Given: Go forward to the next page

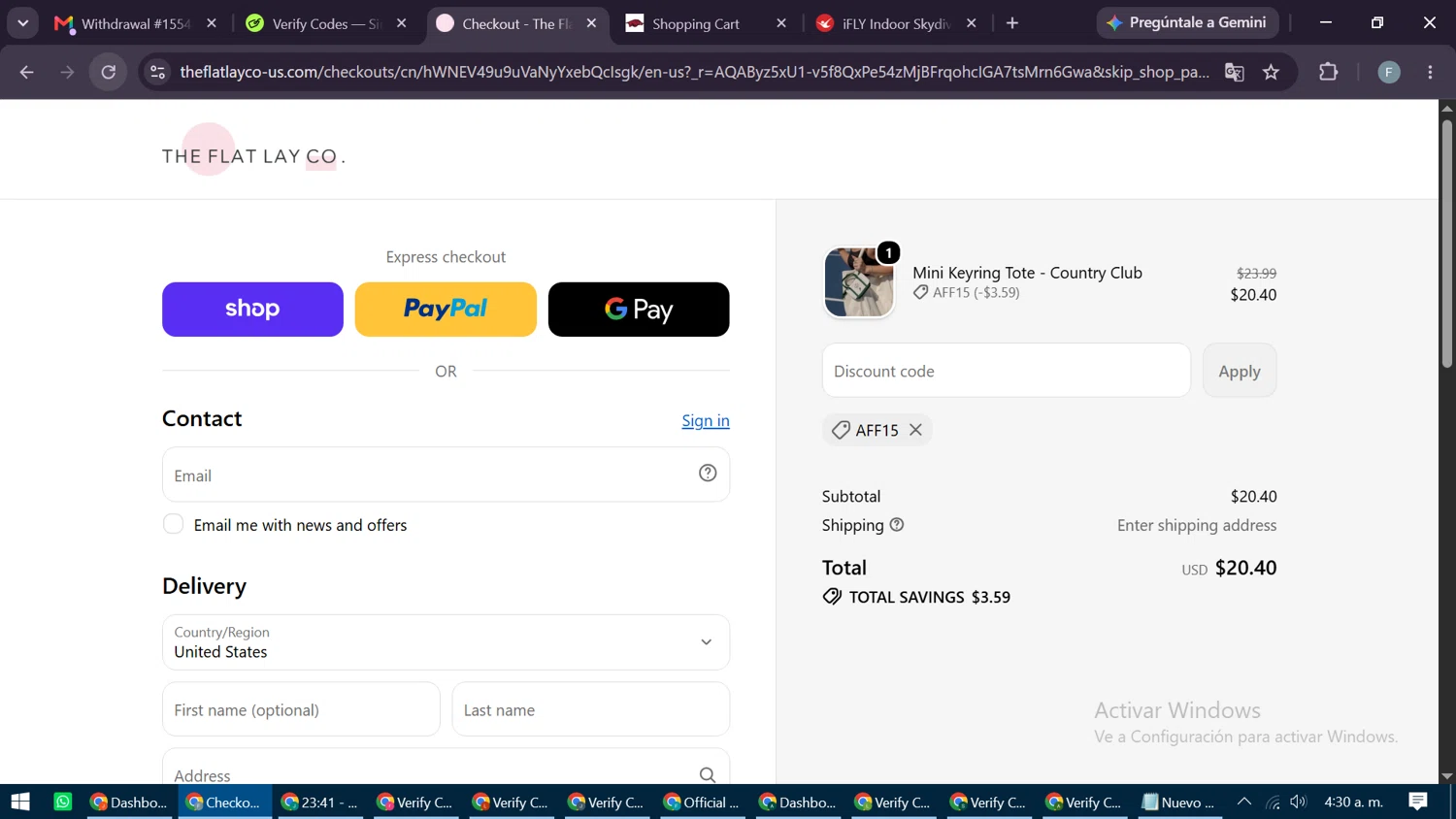Looking at the screenshot, I should 67,72.
